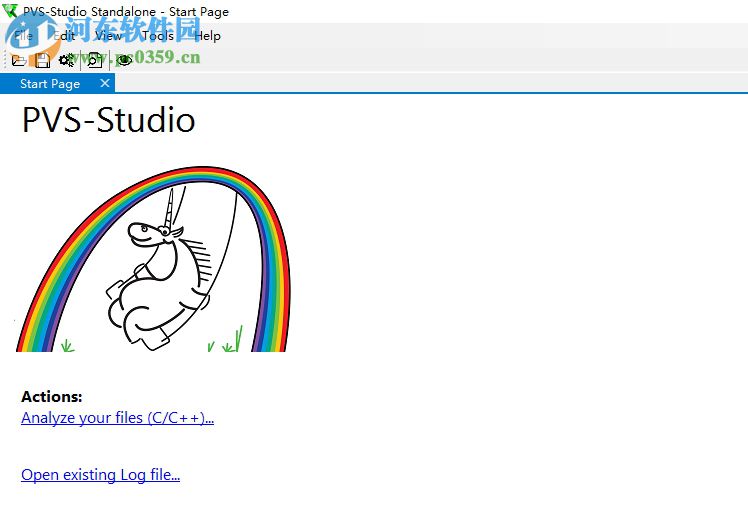The width and height of the screenshot is (748, 517).
Task: Click the gears settings toolbar icon
Action: click(66, 60)
